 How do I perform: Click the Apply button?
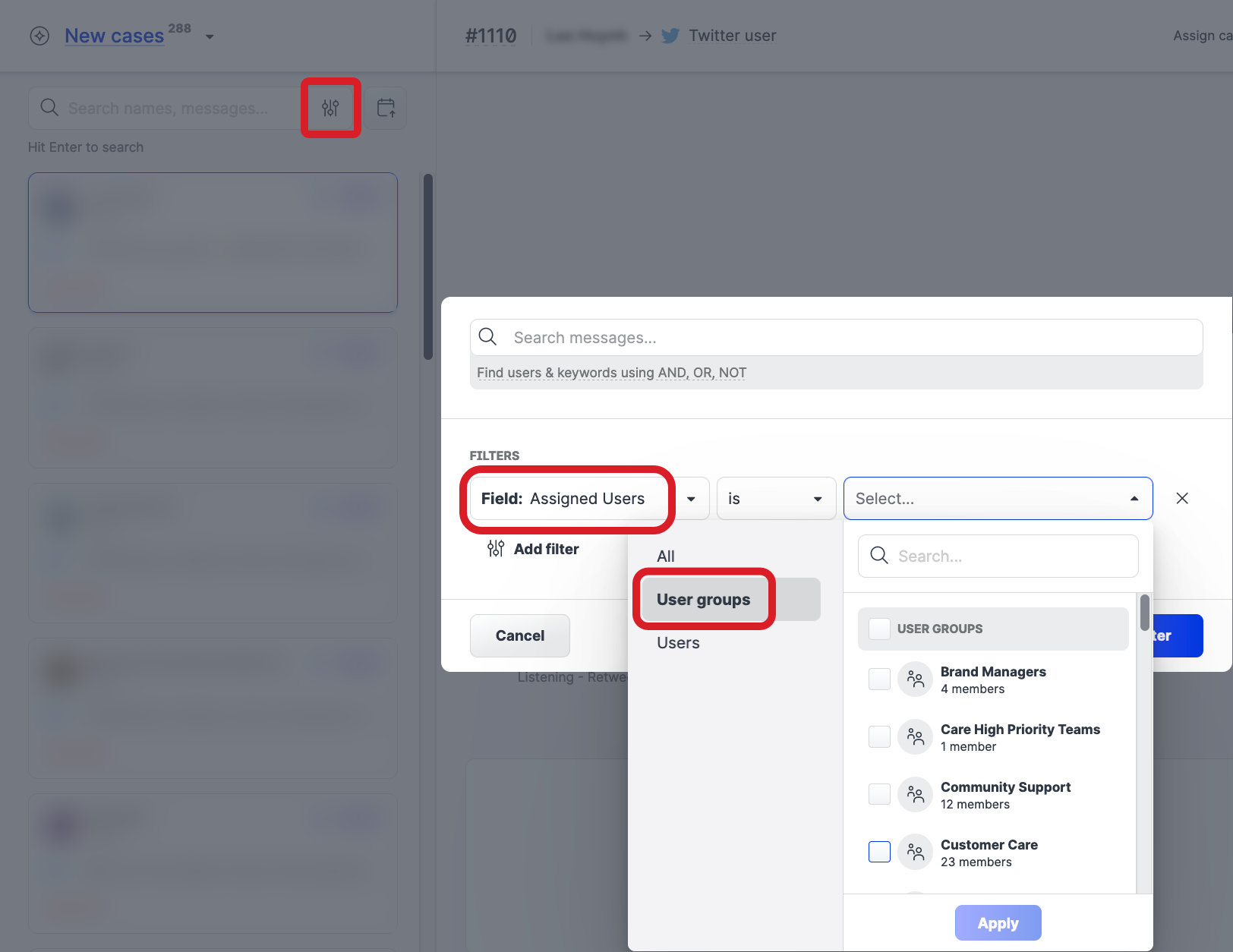(x=998, y=922)
